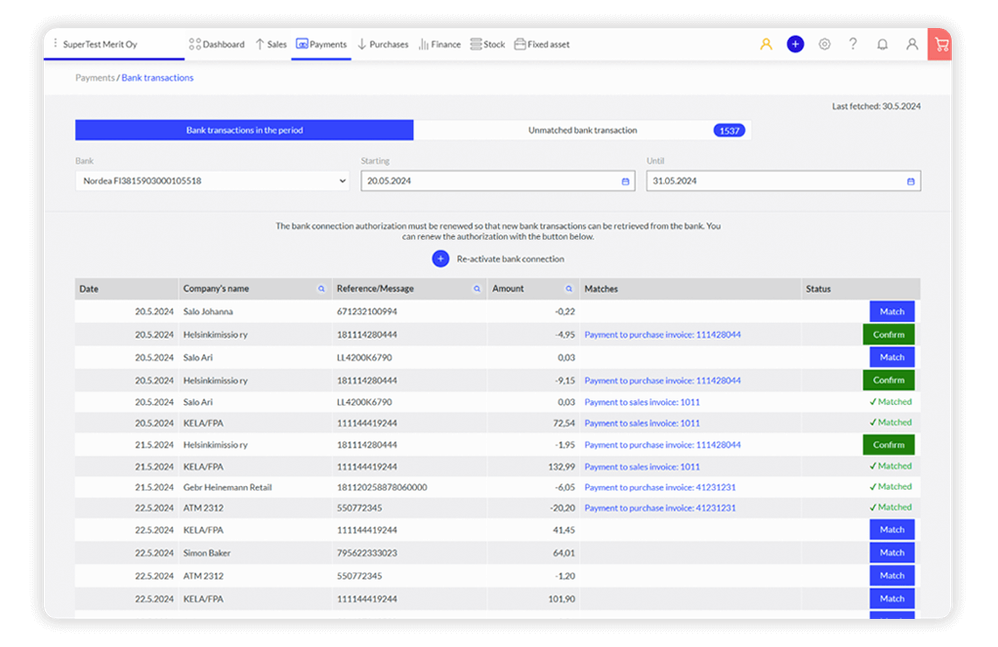Open sales invoice 1011 link in 72,54 row

click(642, 423)
